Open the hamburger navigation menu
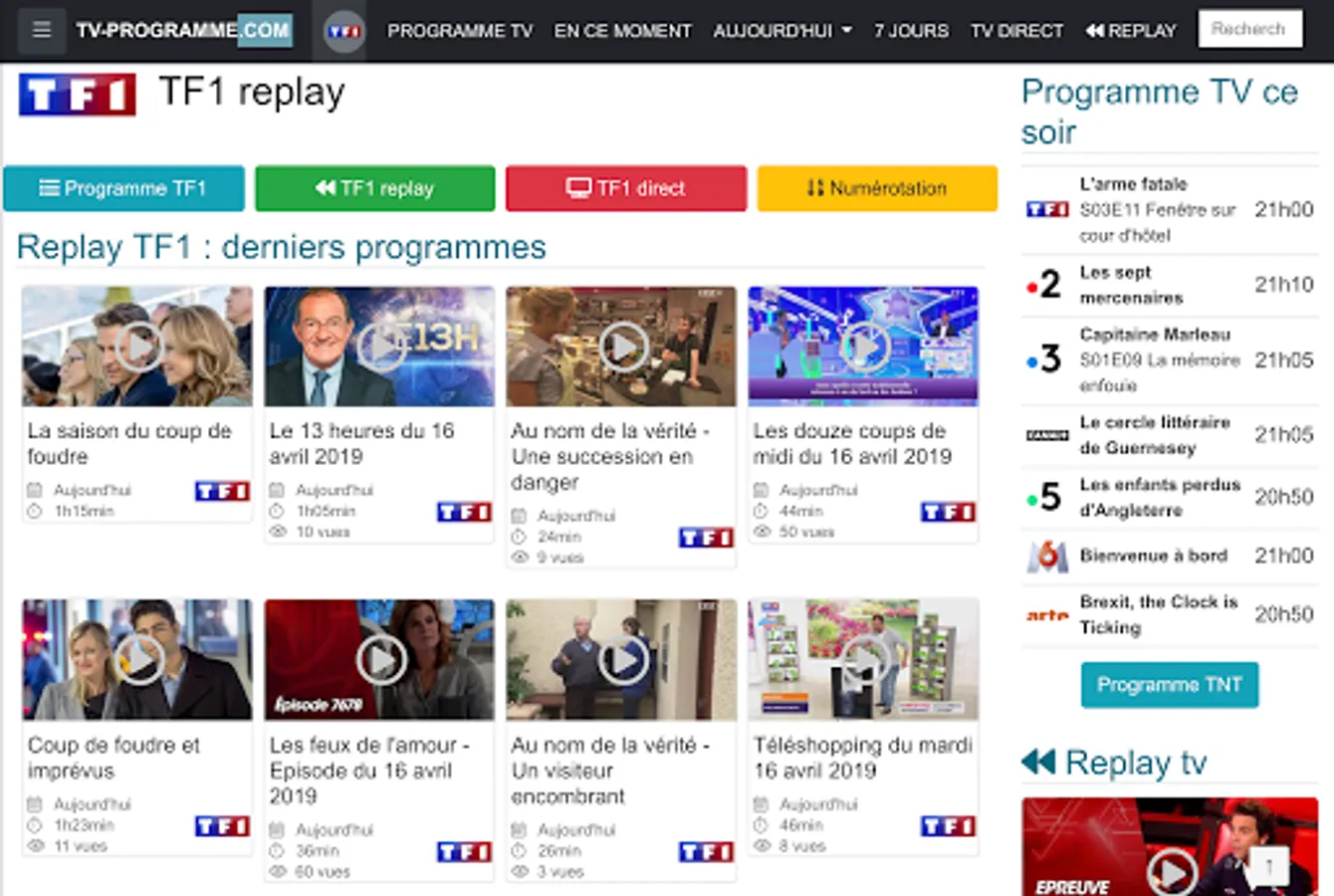Image resolution: width=1334 pixels, height=896 pixels. (41, 29)
